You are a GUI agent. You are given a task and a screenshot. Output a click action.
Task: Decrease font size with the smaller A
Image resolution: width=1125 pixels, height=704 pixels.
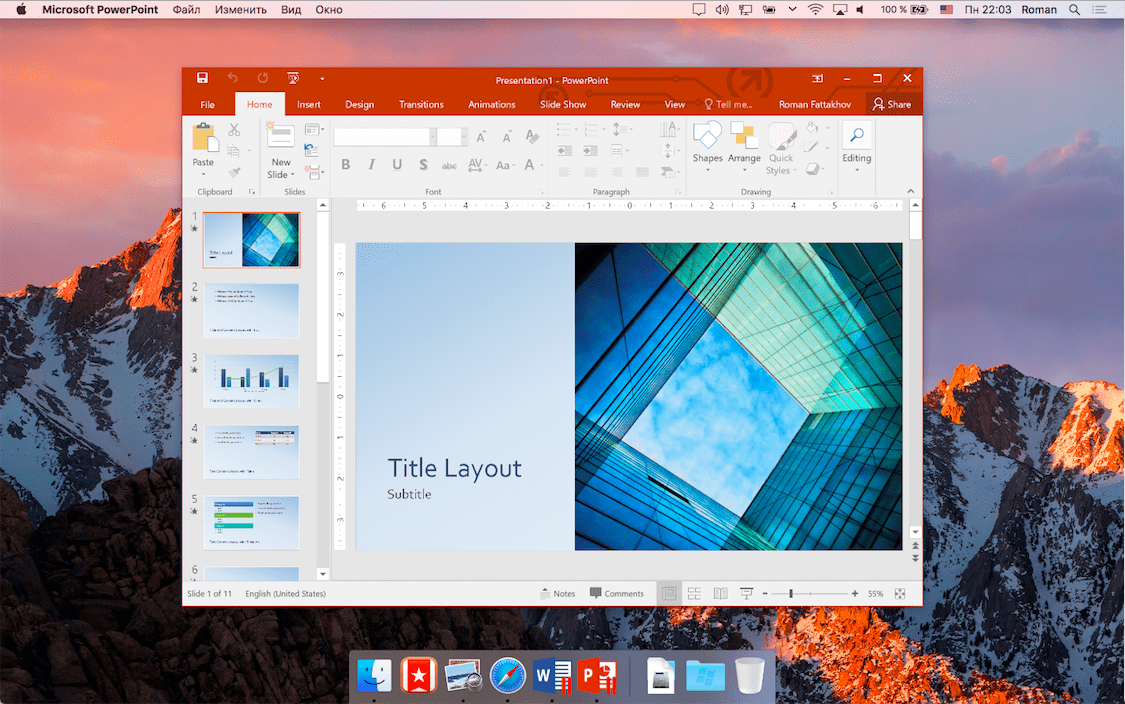tap(507, 136)
